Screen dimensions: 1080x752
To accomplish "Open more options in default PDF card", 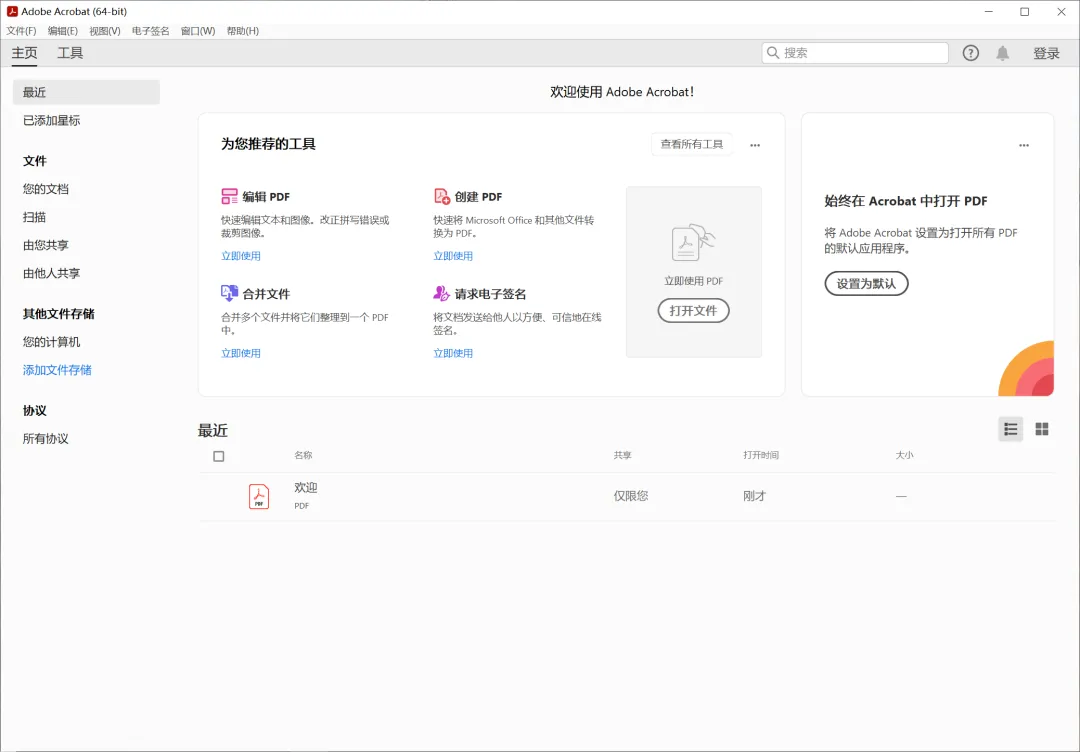I will (1024, 145).
